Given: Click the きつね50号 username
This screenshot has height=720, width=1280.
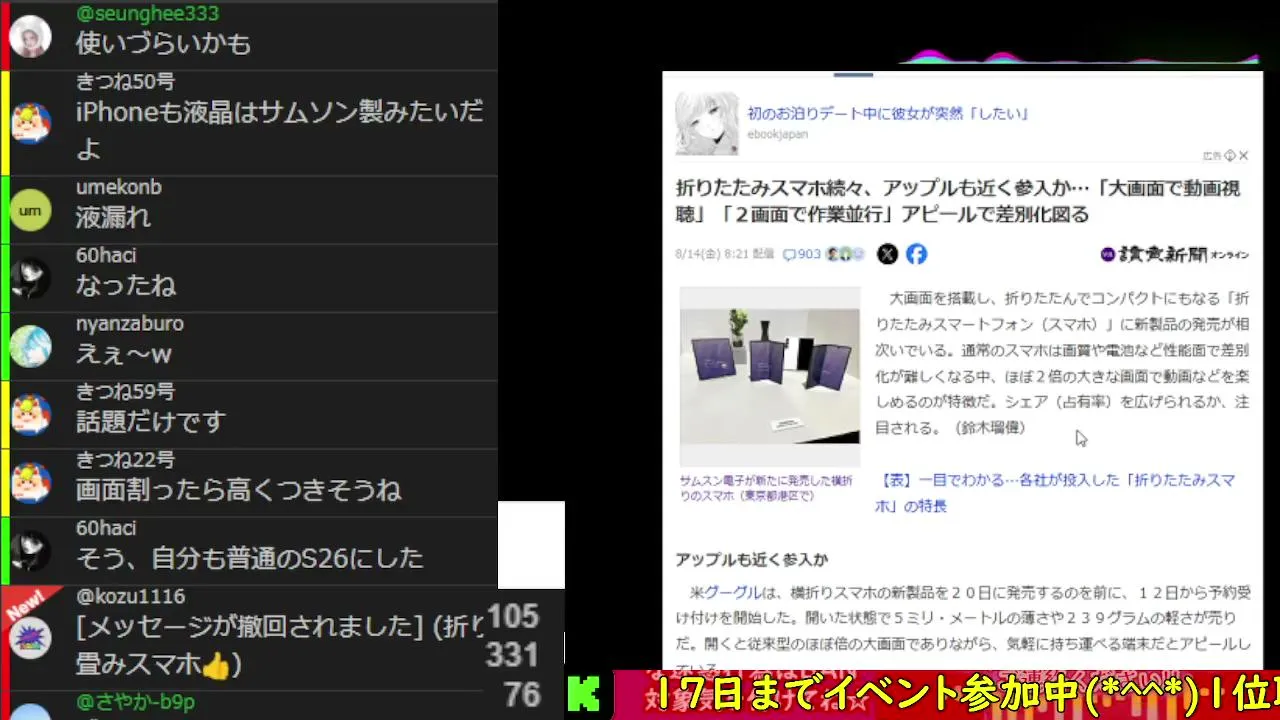Looking at the screenshot, I should (125, 82).
